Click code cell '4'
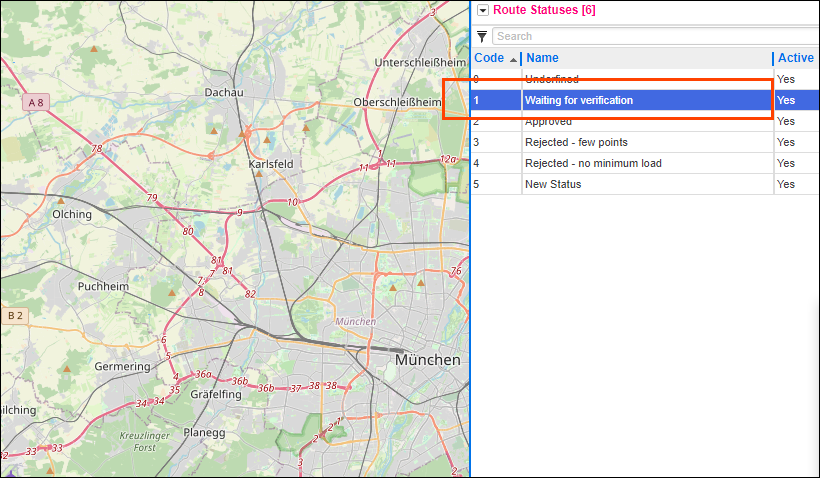The image size is (820, 478). point(476,163)
